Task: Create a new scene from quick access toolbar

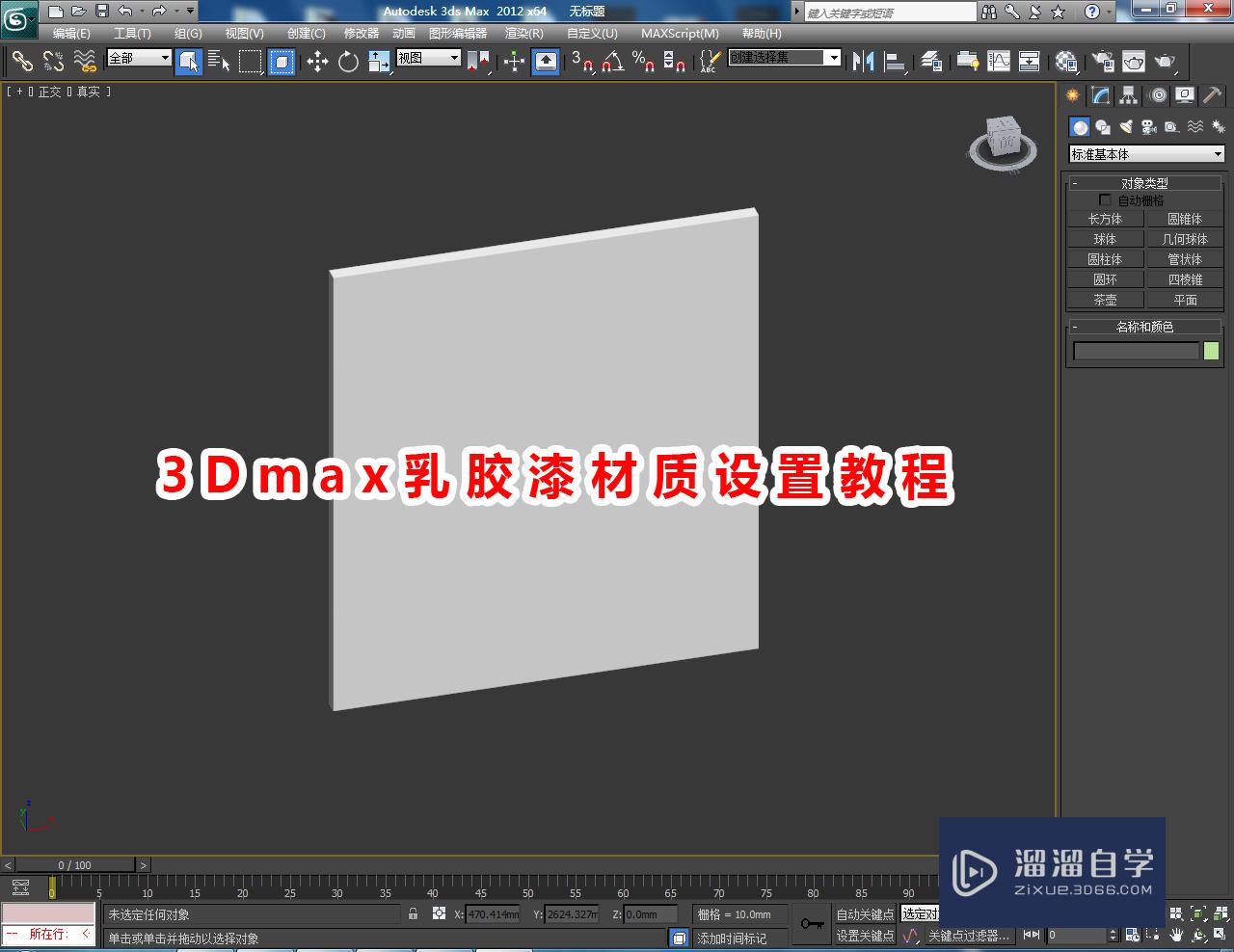Action: tap(56, 12)
